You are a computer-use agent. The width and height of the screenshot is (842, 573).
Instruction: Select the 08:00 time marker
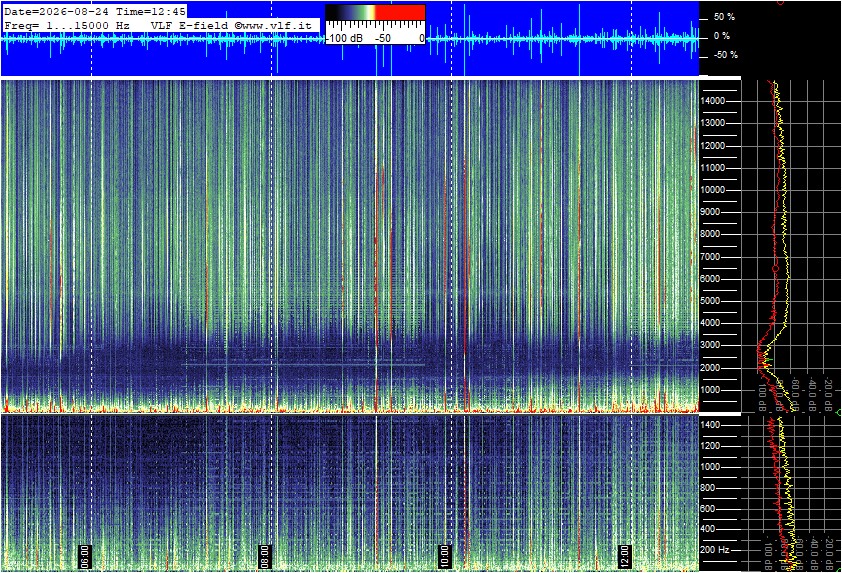tap(264, 556)
